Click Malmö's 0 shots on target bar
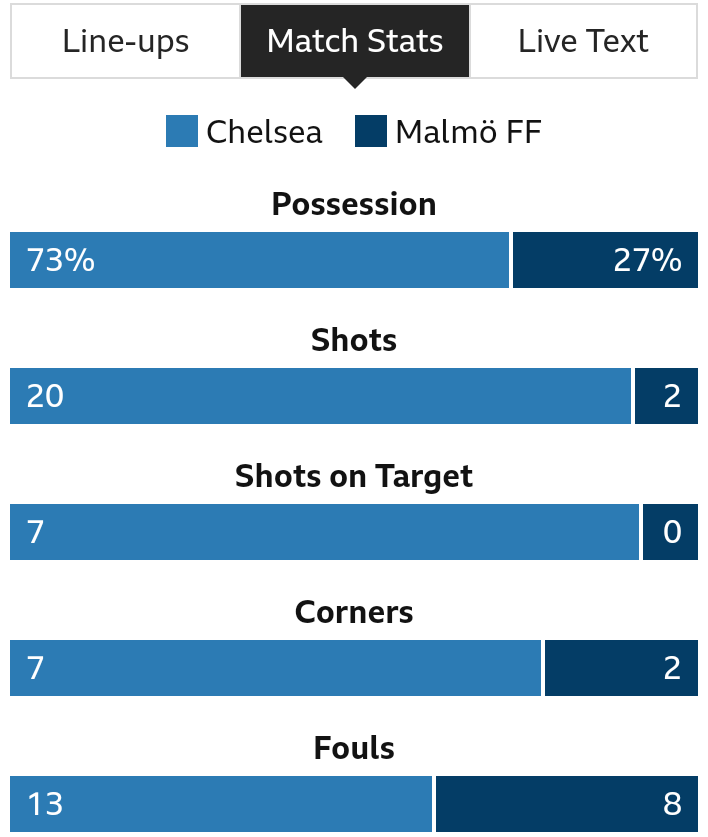 pos(670,532)
